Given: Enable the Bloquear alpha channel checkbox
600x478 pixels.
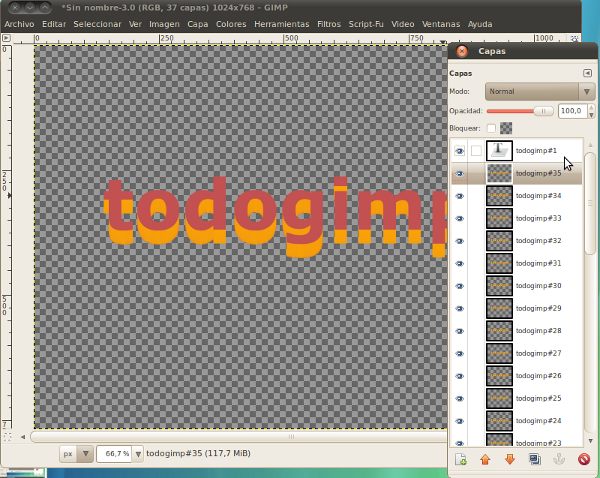Looking at the screenshot, I should coord(491,128).
